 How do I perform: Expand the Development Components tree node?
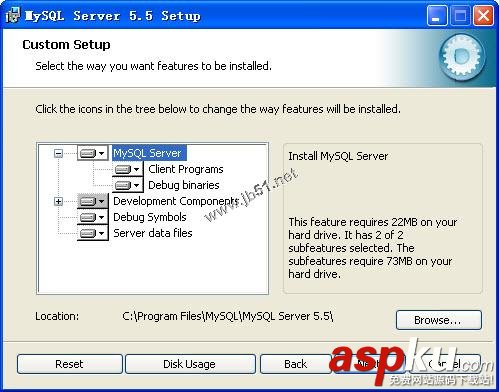pyautogui.click(x=58, y=201)
